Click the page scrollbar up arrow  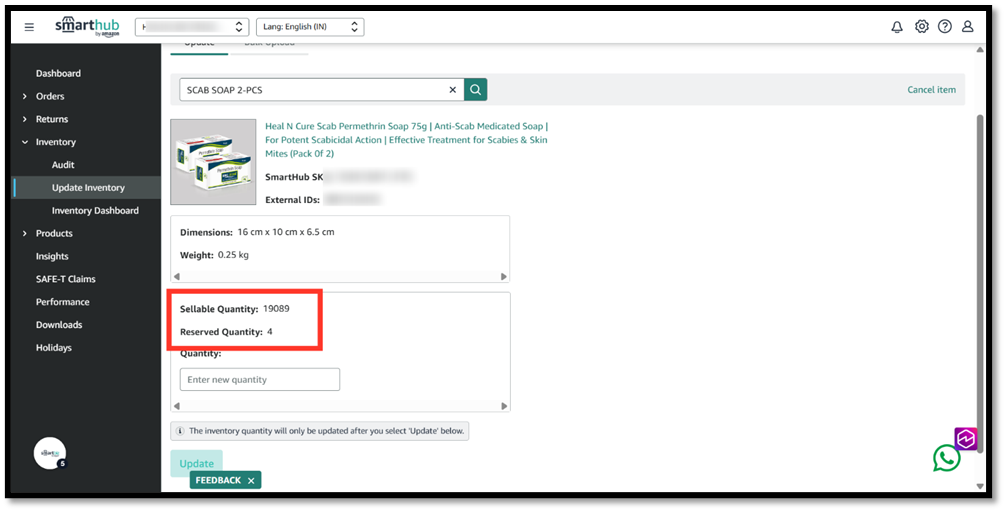point(979,50)
